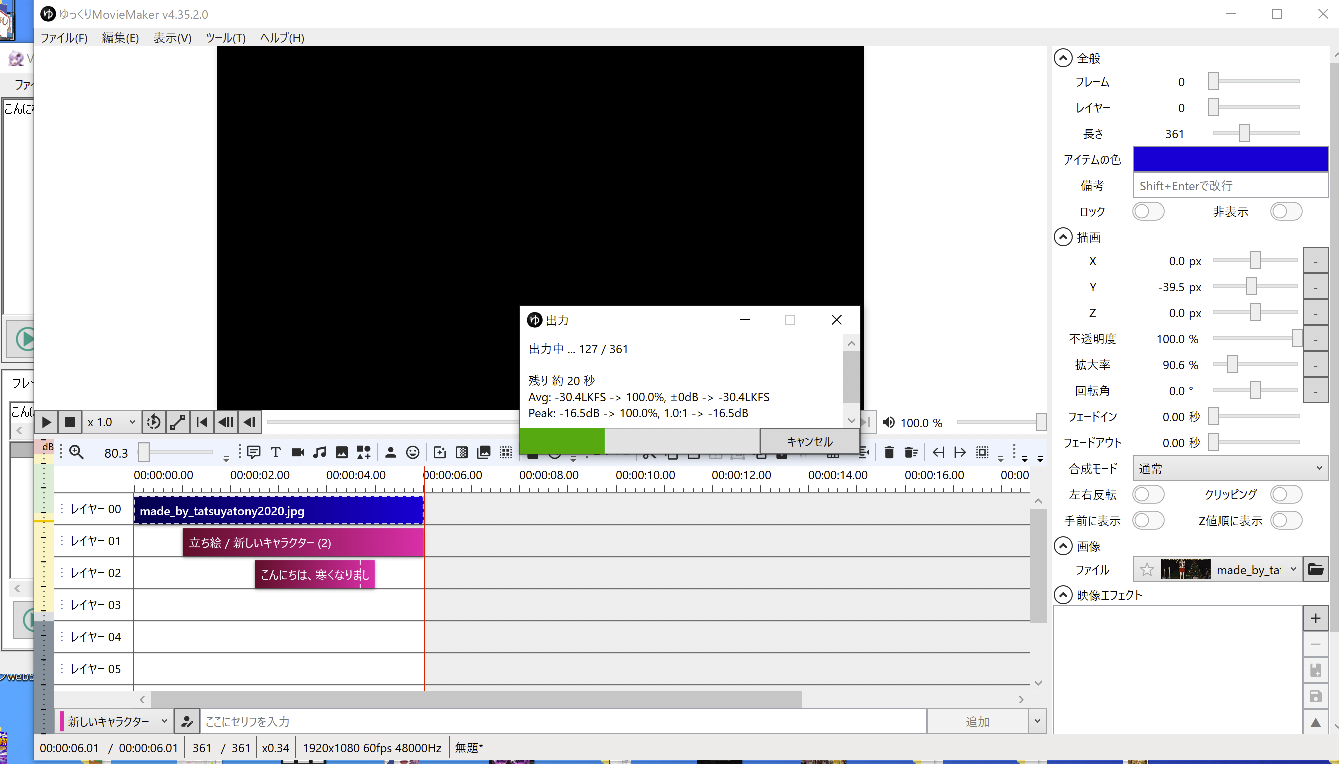
Task: Click the face item smiley icon
Action: click(412, 452)
